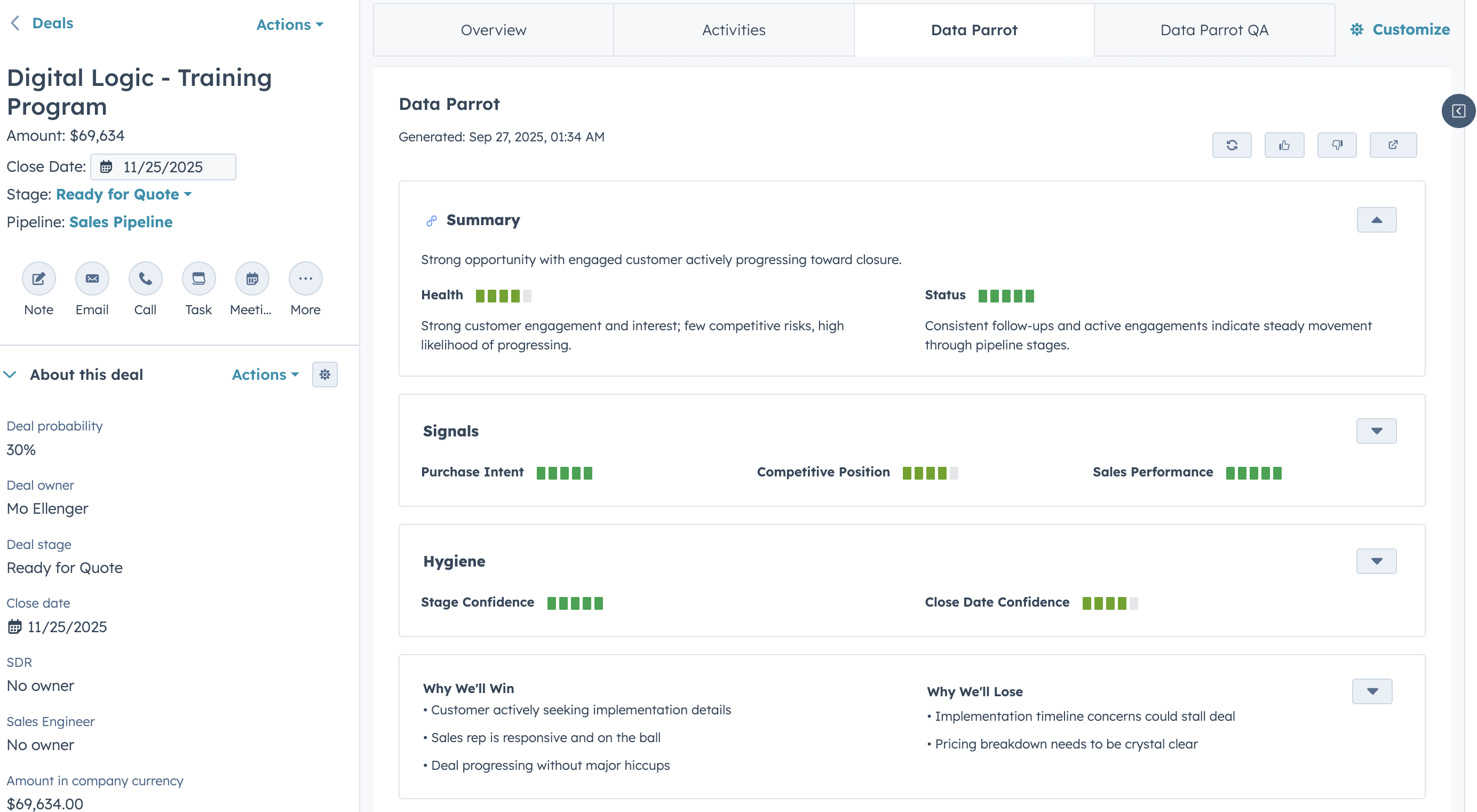Viewport: 1477px width, 812px height.
Task: Click the thumbs down feedback icon
Action: [1337, 145]
